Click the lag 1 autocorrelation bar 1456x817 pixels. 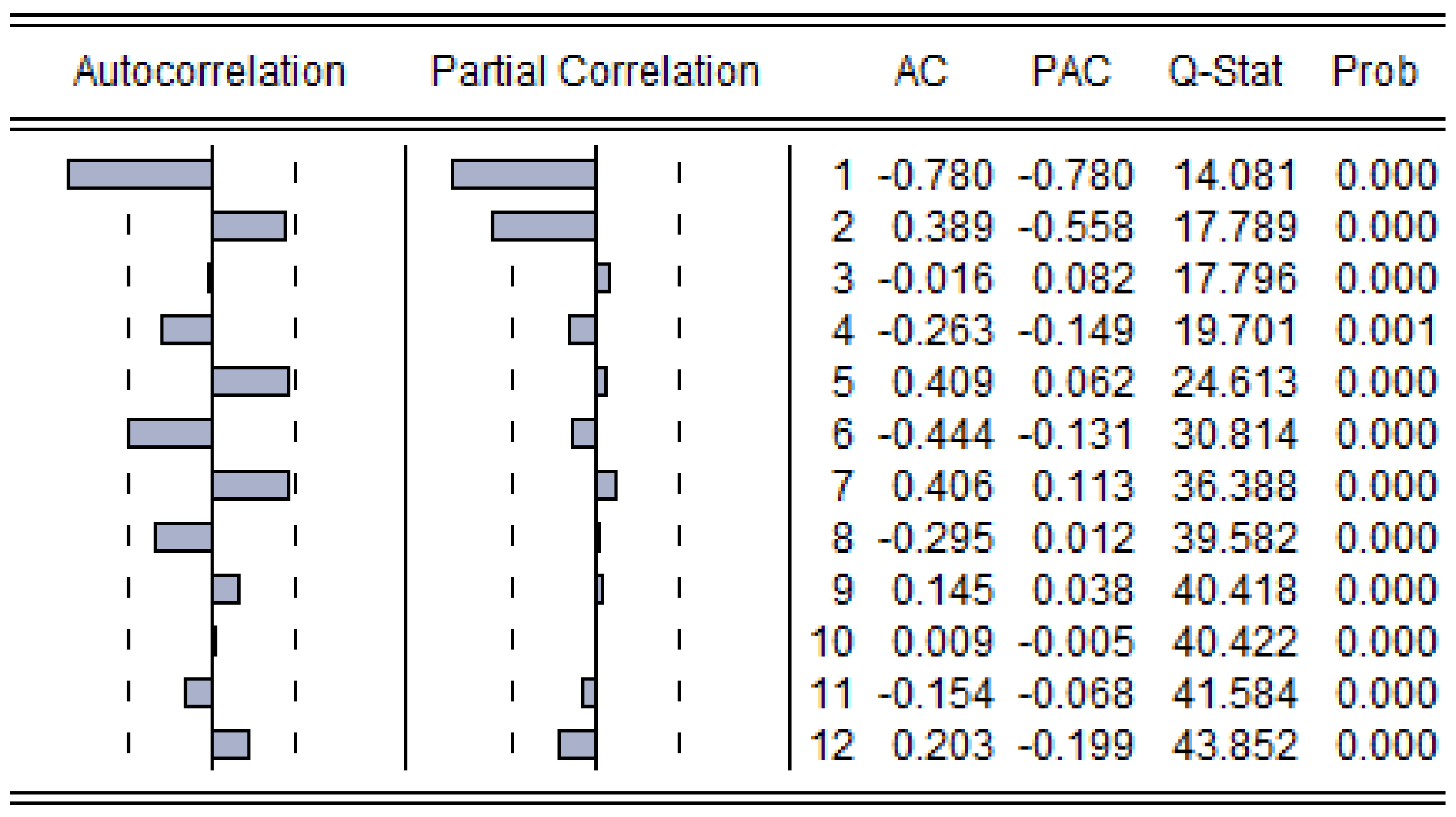click(140, 174)
